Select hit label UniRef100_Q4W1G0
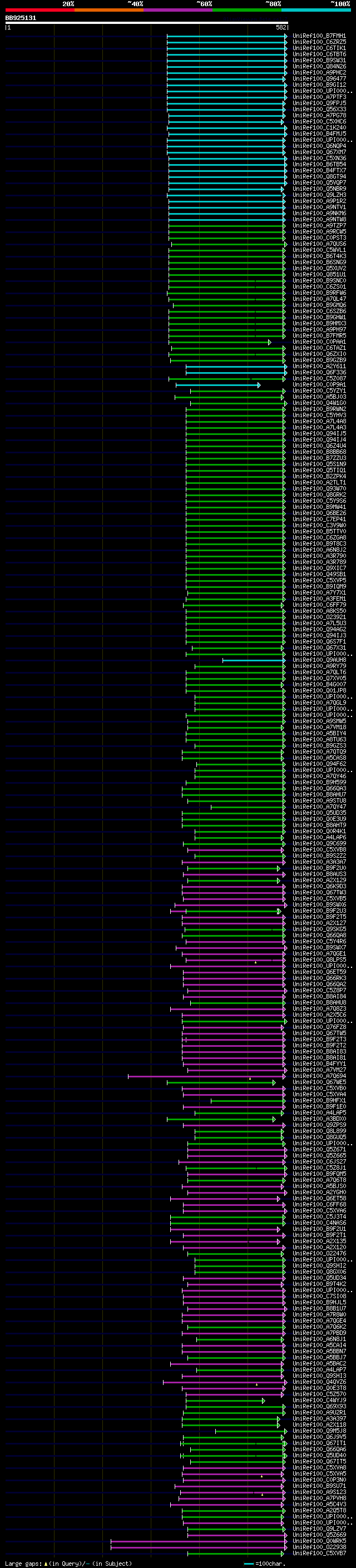This screenshot has width=356, height=1568. click(319, 403)
